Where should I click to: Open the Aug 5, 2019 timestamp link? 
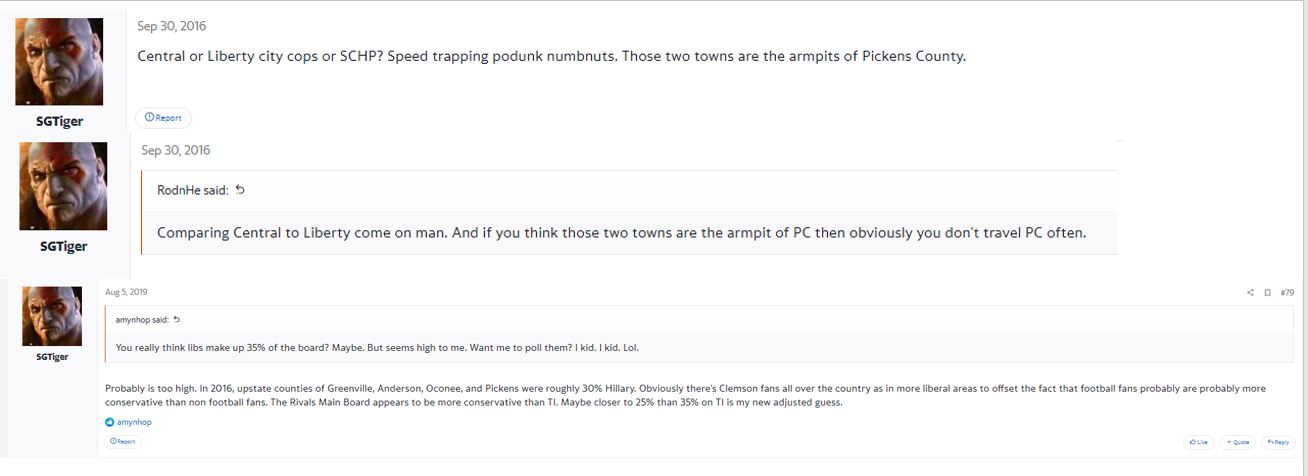click(124, 291)
